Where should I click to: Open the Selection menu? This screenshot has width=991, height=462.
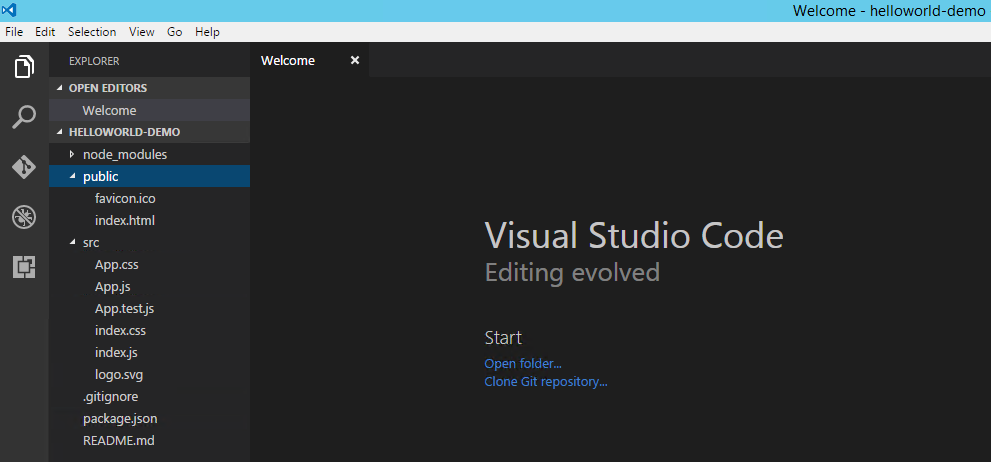92,32
